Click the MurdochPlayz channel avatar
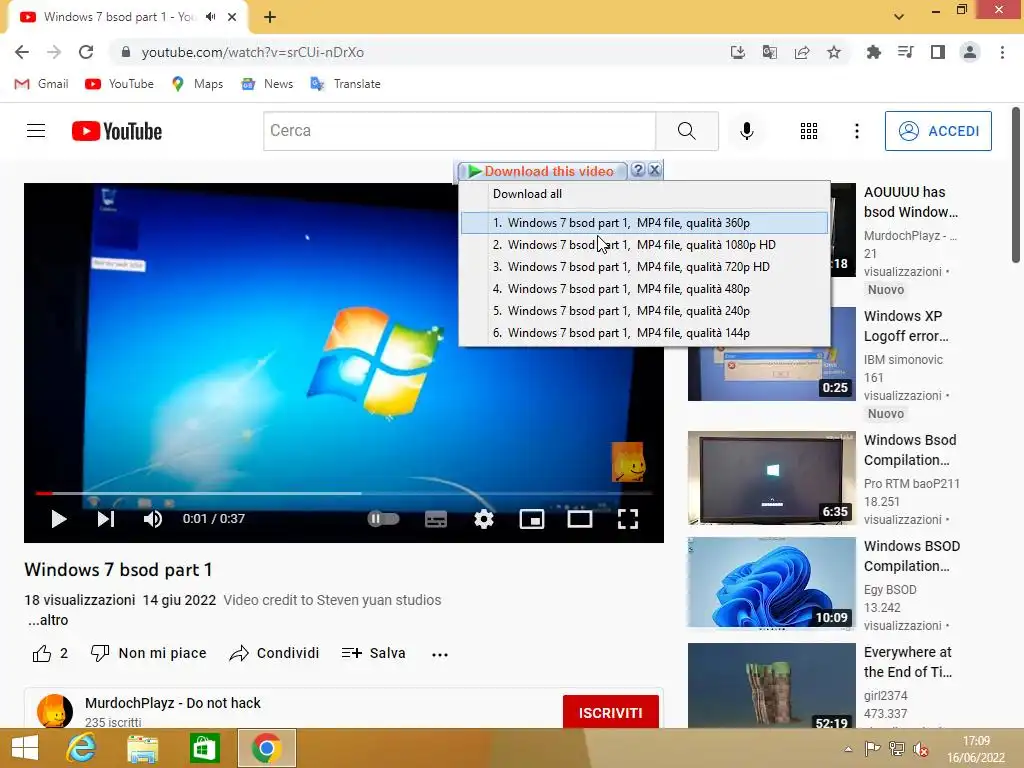The width and height of the screenshot is (1024, 768). click(x=55, y=711)
